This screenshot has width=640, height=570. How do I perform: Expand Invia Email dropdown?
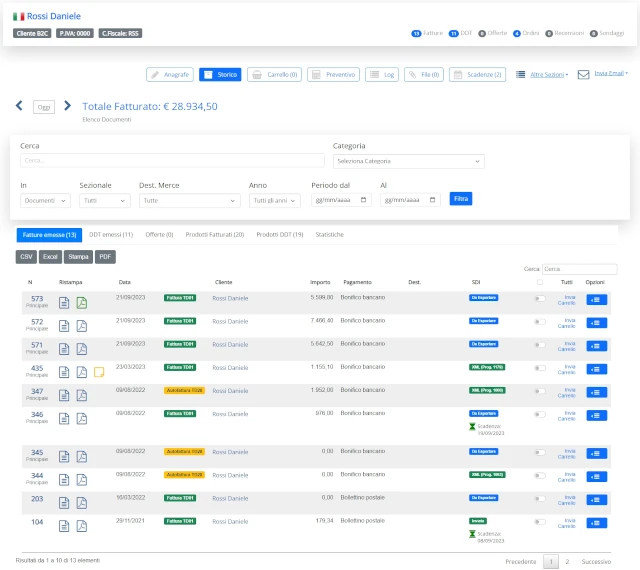pyautogui.click(x=611, y=73)
